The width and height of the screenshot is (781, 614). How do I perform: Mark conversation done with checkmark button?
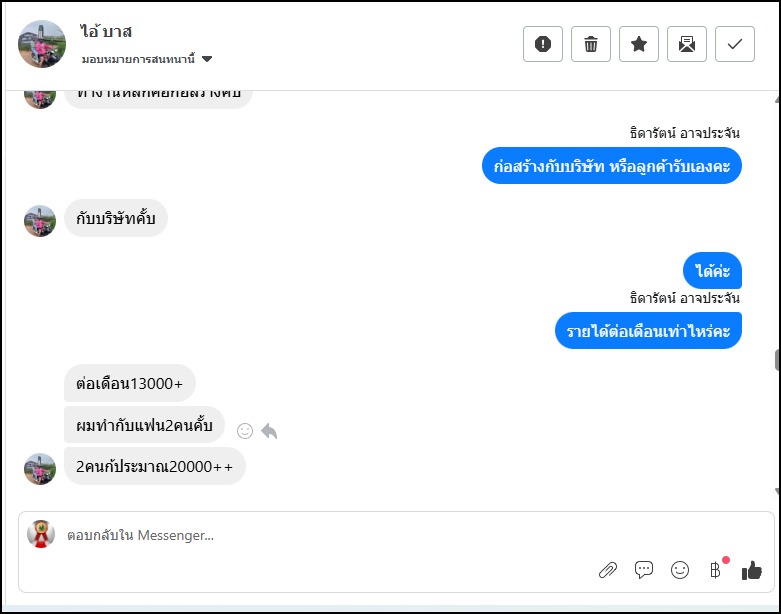pyautogui.click(x=735, y=44)
